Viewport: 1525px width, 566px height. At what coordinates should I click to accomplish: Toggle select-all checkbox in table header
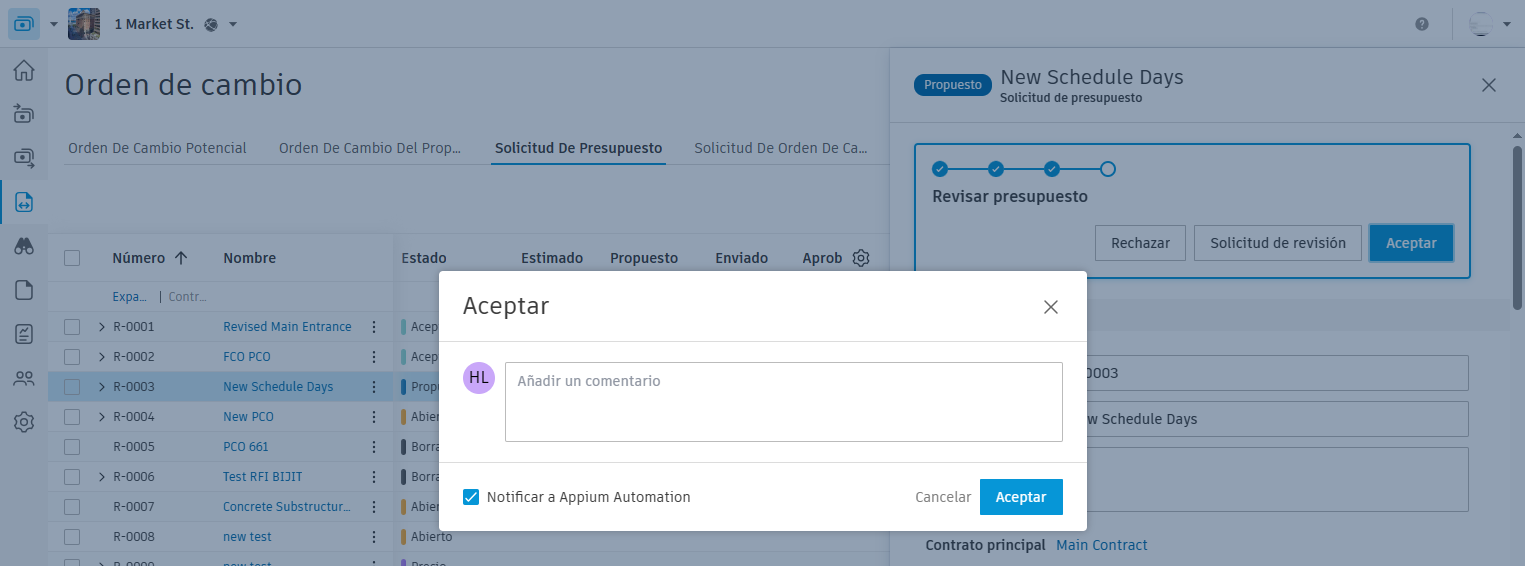[72, 258]
